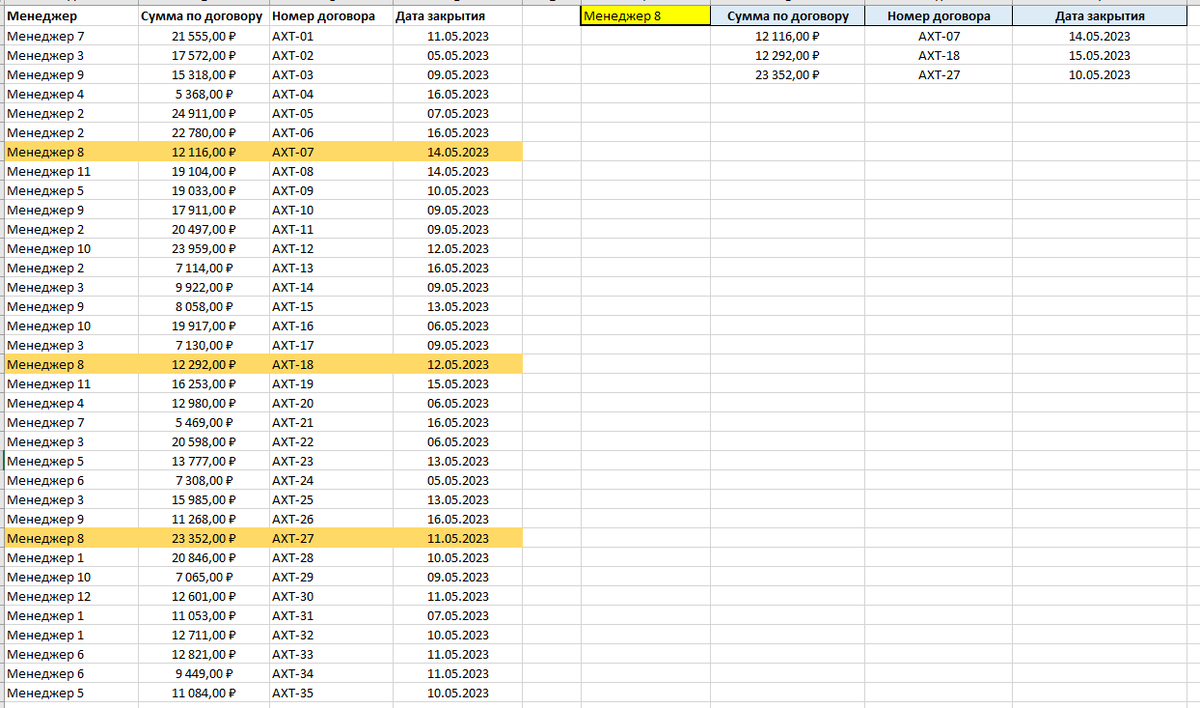The width and height of the screenshot is (1200, 708).
Task: Select amount 24 911,00 ₽
Action: pos(204,114)
